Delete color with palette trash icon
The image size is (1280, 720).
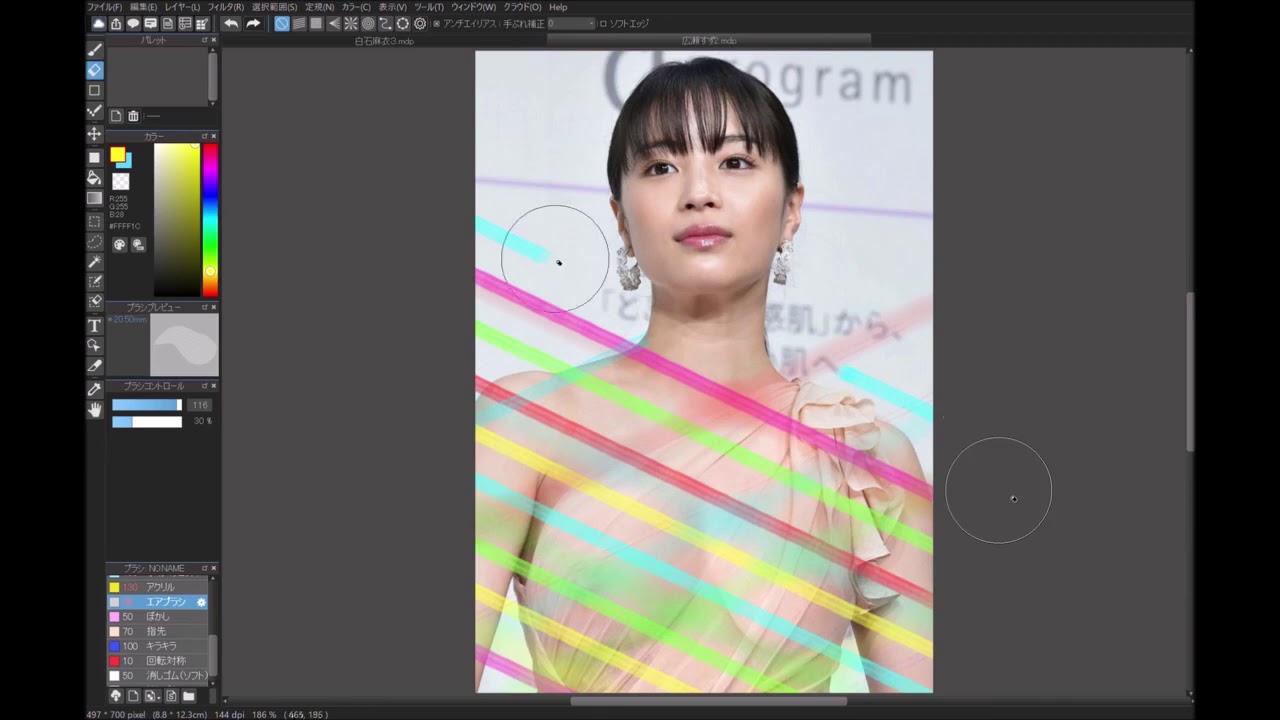tap(133, 116)
